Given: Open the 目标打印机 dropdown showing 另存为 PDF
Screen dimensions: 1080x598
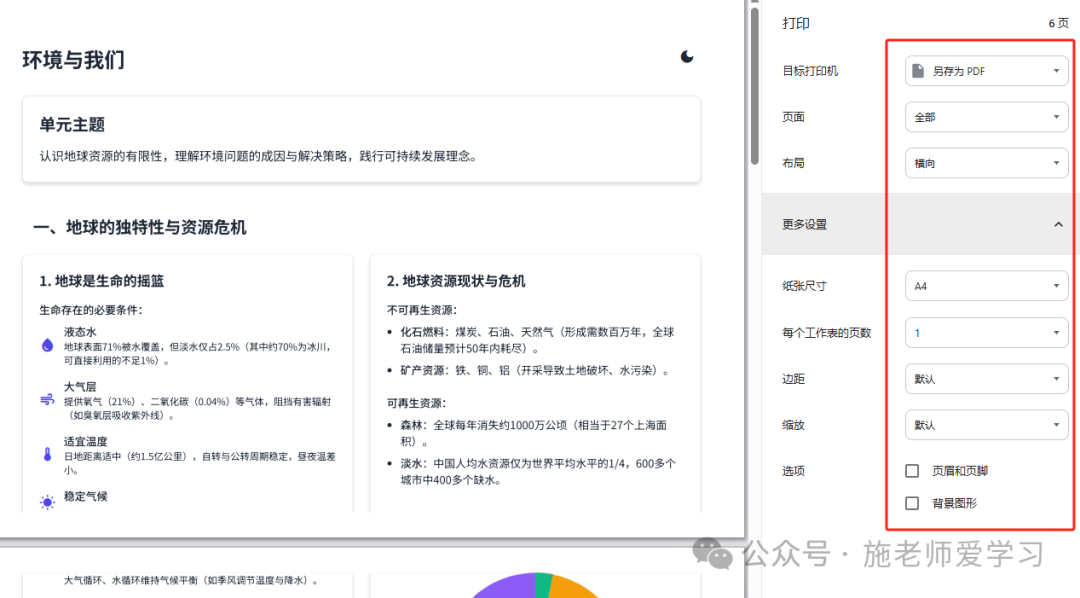Looking at the screenshot, I should (x=986, y=71).
